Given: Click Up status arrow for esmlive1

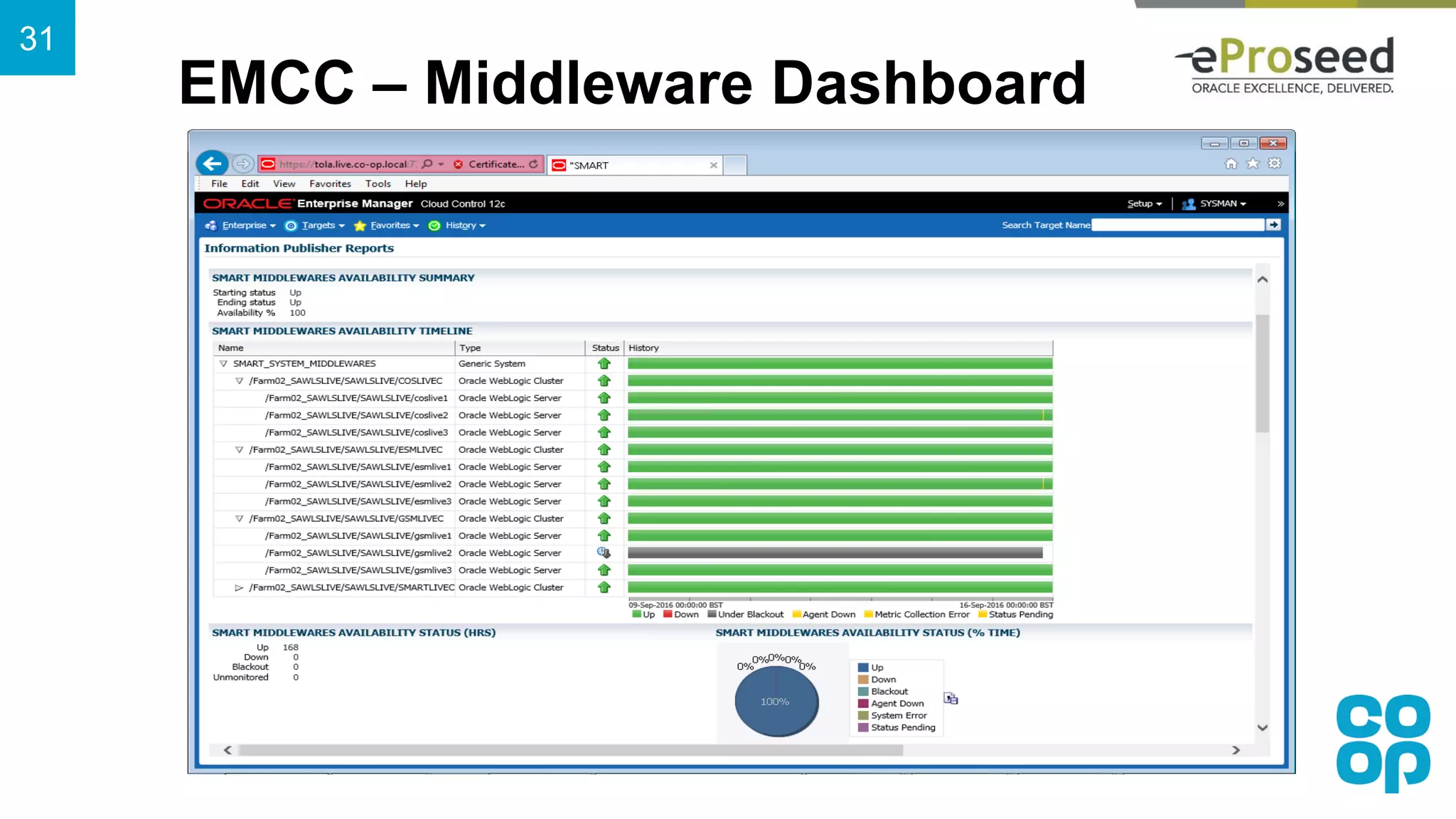Looking at the screenshot, I should [604, 467].
